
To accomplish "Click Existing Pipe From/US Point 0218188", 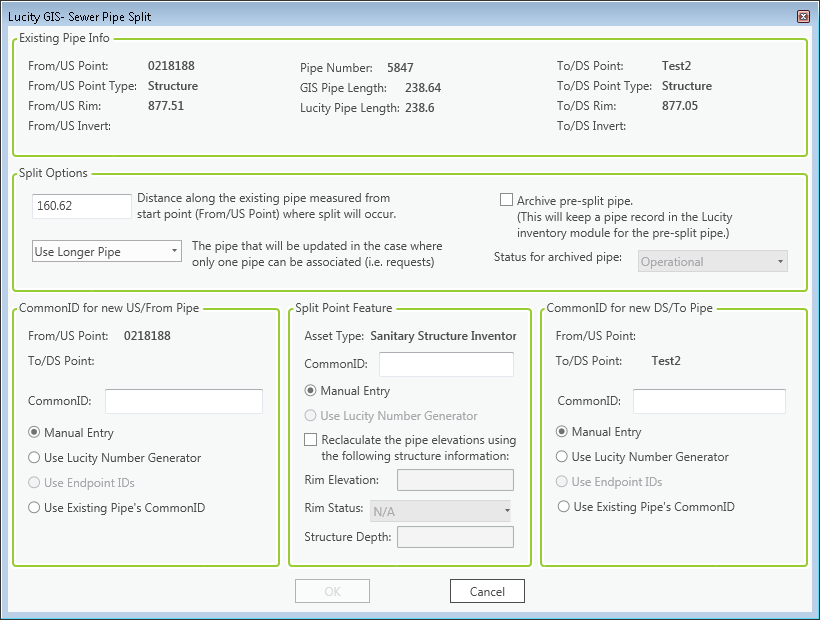I will pos(171,66).
